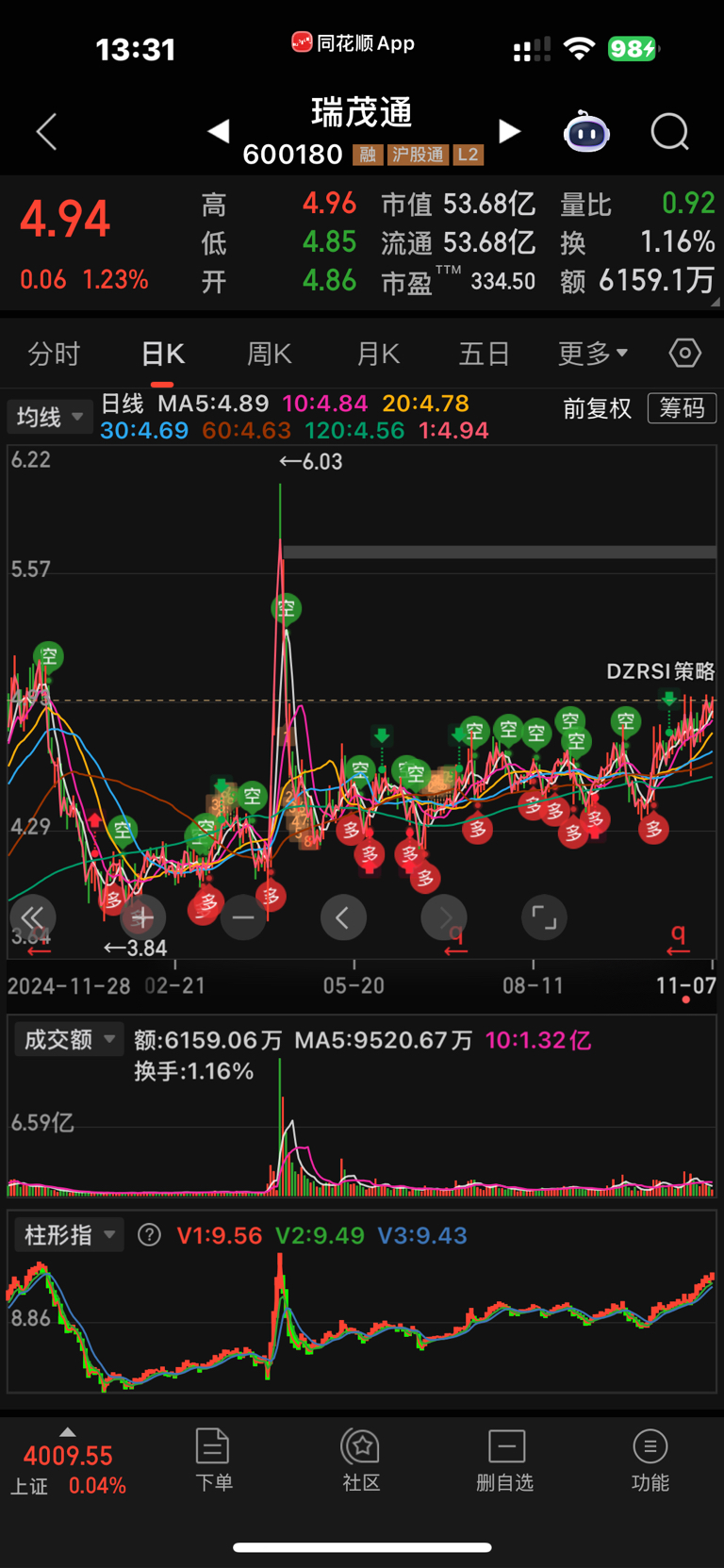Tap the L2 level badge
This screenshot has width=724, height=1568.
[x=469, y=155]
